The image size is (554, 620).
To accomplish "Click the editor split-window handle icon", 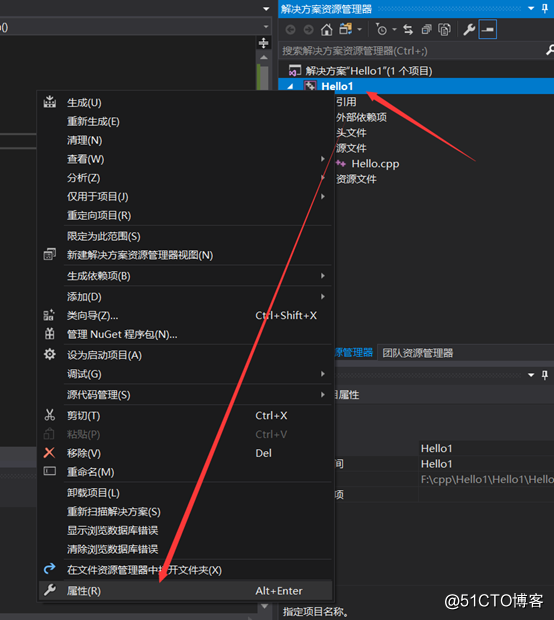I will click(x=263, y=43).
